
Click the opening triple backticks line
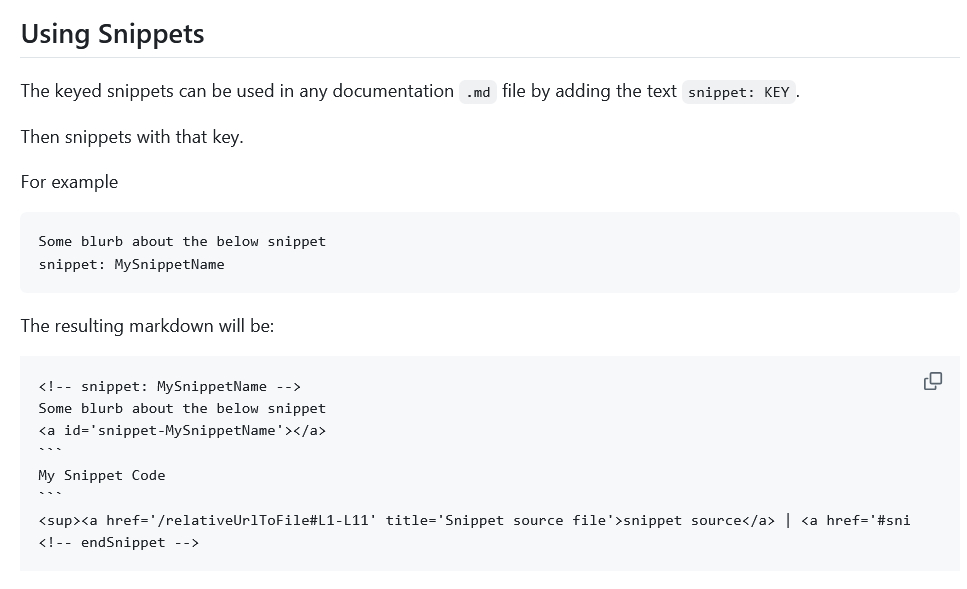click(x=50, y=453)
